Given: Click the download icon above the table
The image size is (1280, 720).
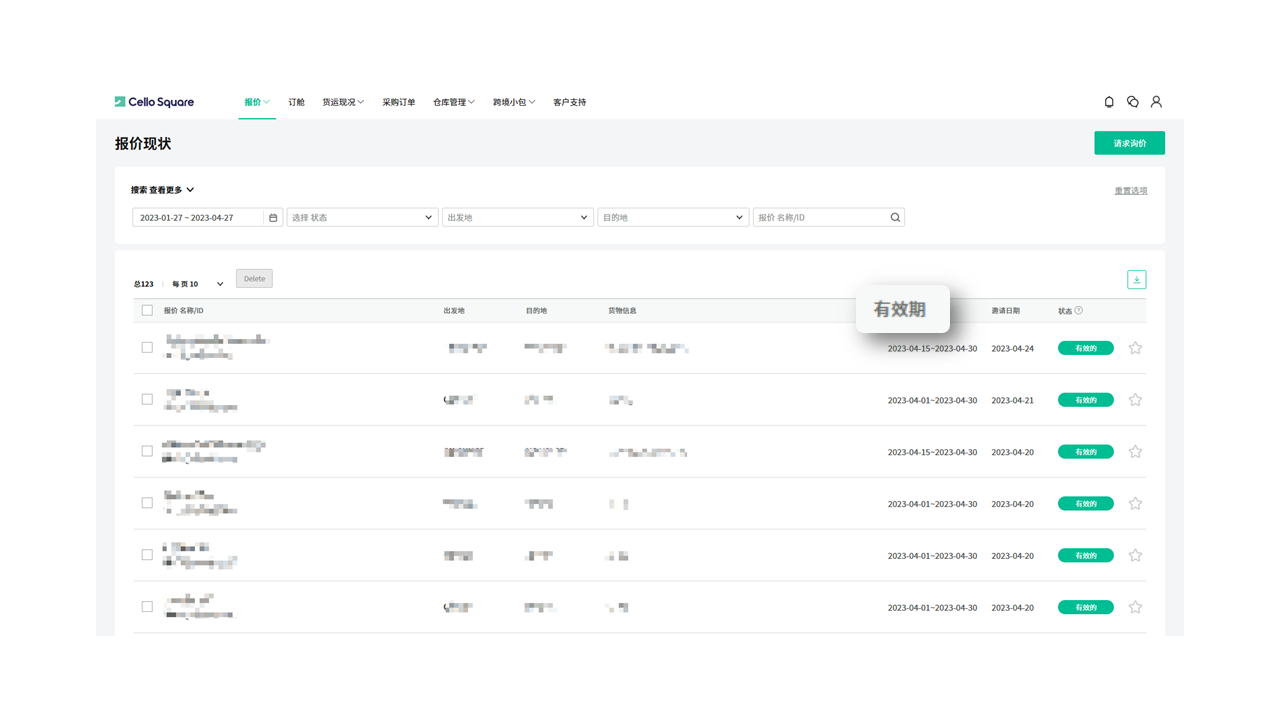Looking at the screenshot, I should tap(1136, 280).
